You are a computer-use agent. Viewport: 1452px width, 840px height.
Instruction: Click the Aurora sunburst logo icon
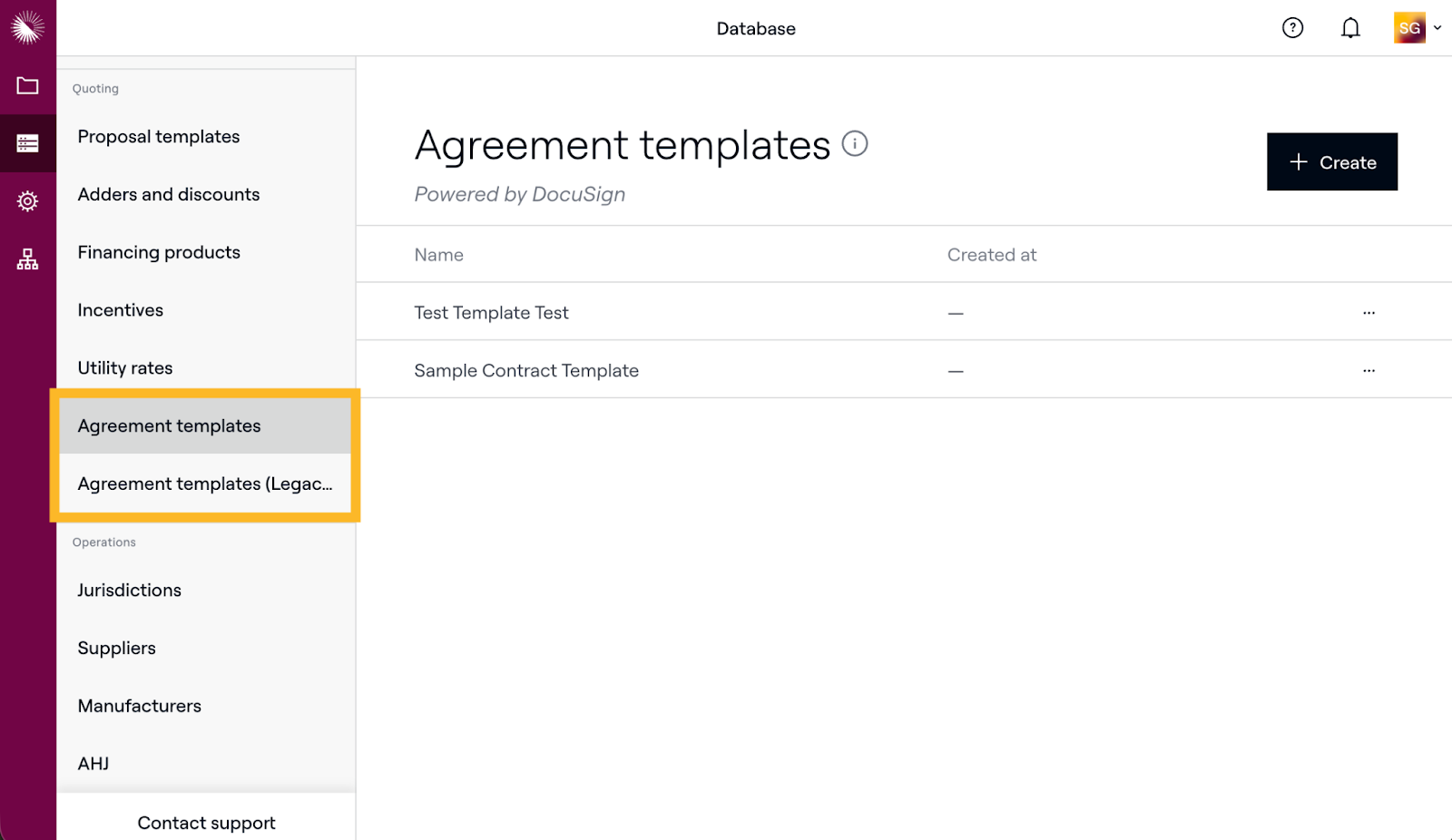(x=27, y=28)
